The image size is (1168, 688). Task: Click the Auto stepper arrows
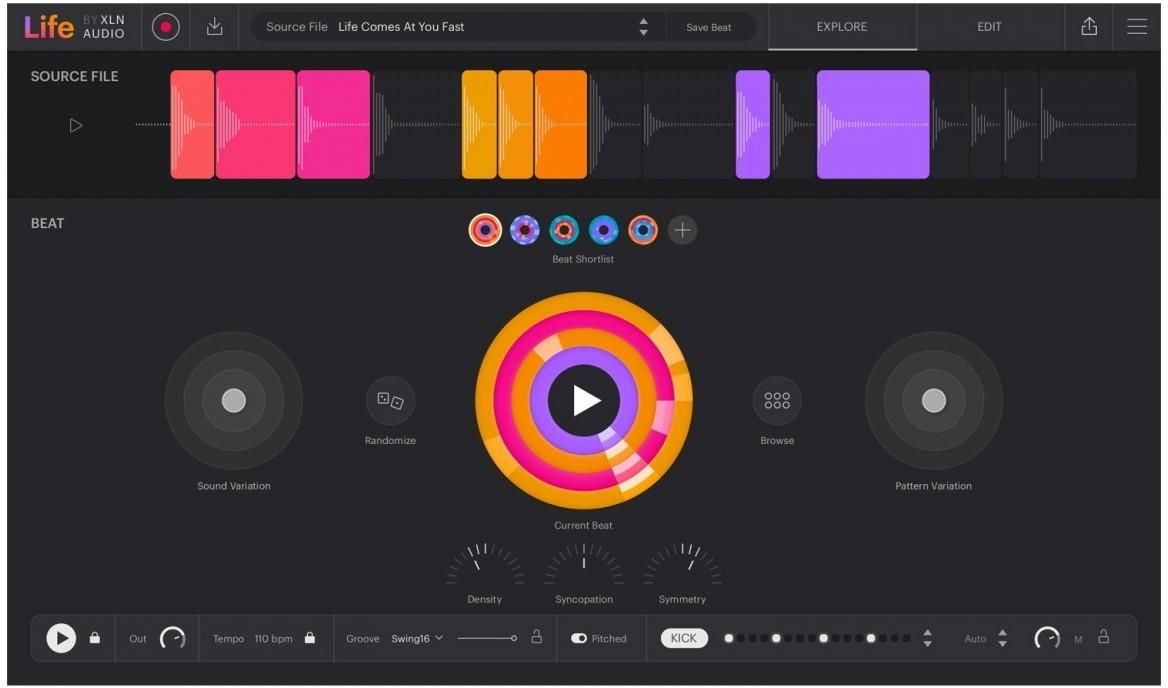pyautogui.click(x=1003, y=638)
